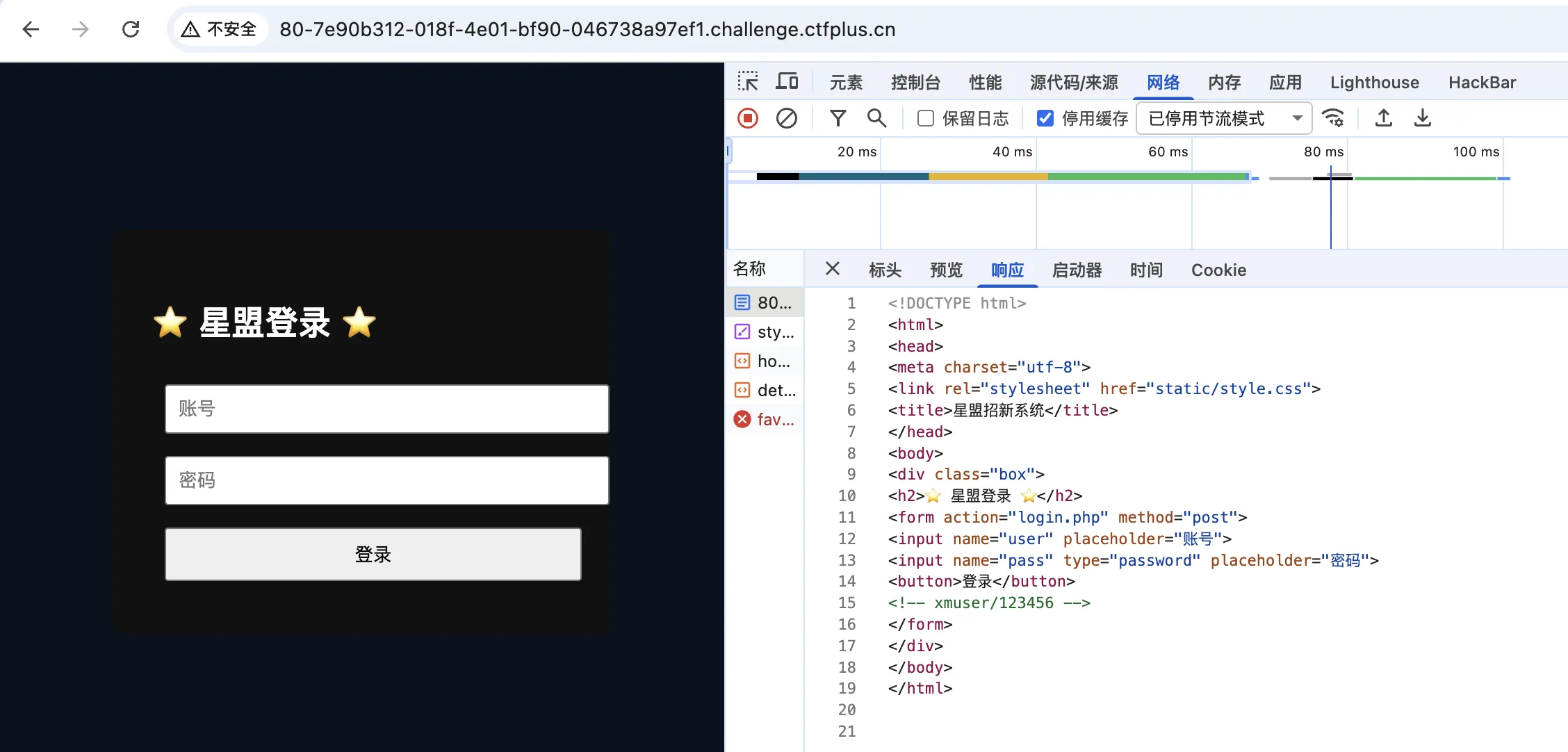Uncheck the 停用缓存 checkbox
This screenshot has width=1568, height=752.
pos(1045,118)
